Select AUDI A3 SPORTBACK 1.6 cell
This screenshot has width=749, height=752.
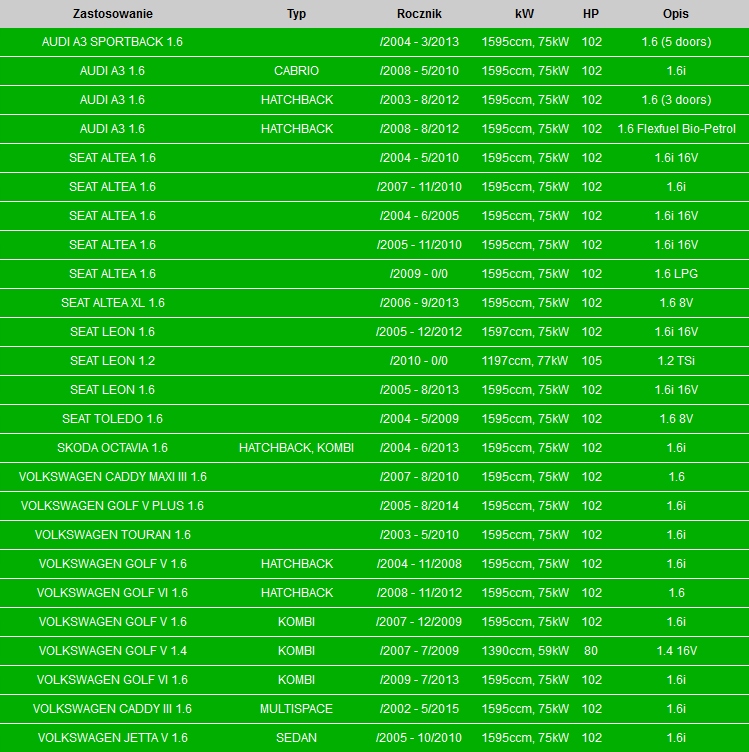pyautogui.click(x=112, y=42)
